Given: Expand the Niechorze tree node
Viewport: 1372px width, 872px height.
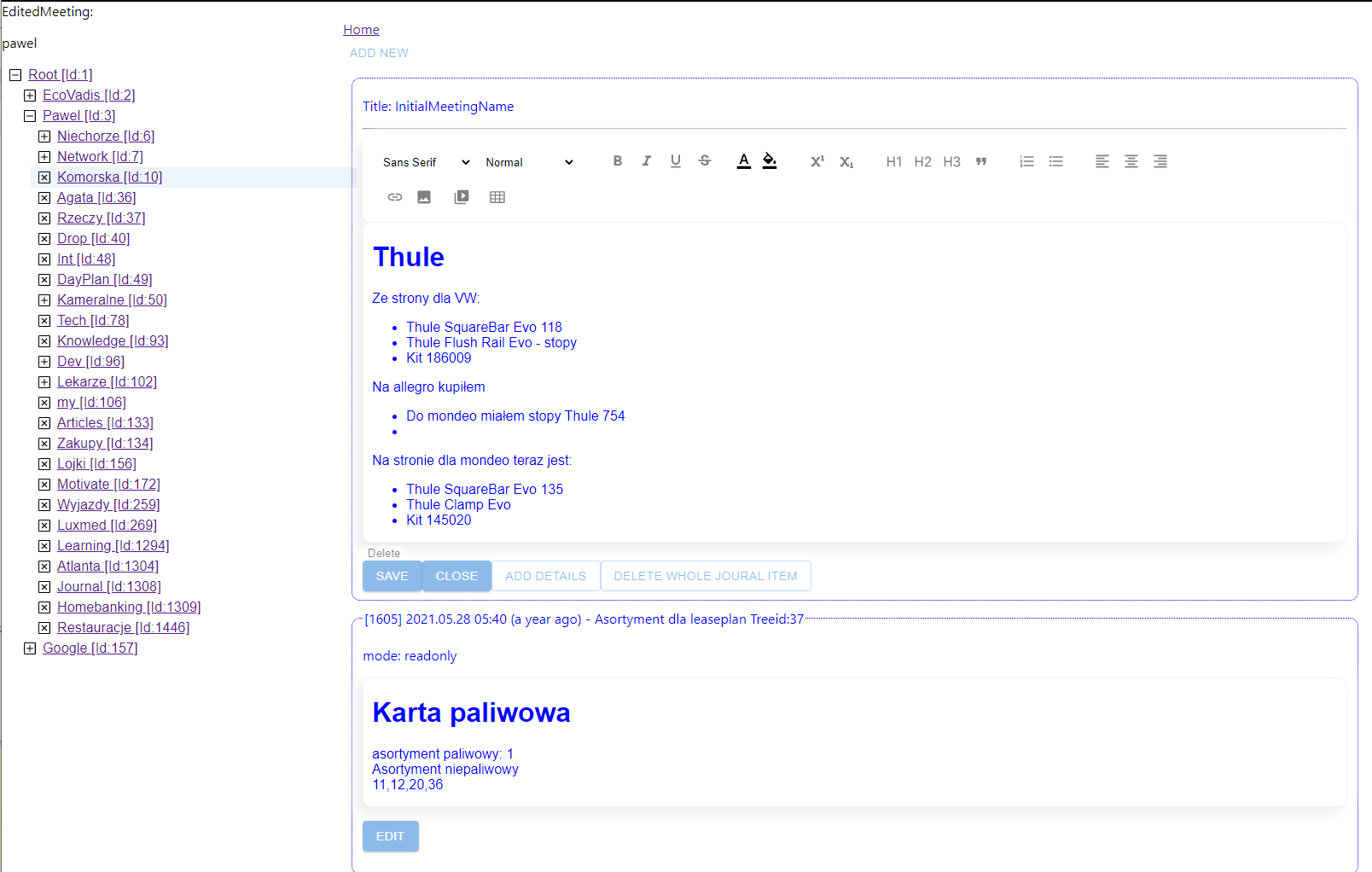Looking at the screenshot, I should 44,137.
